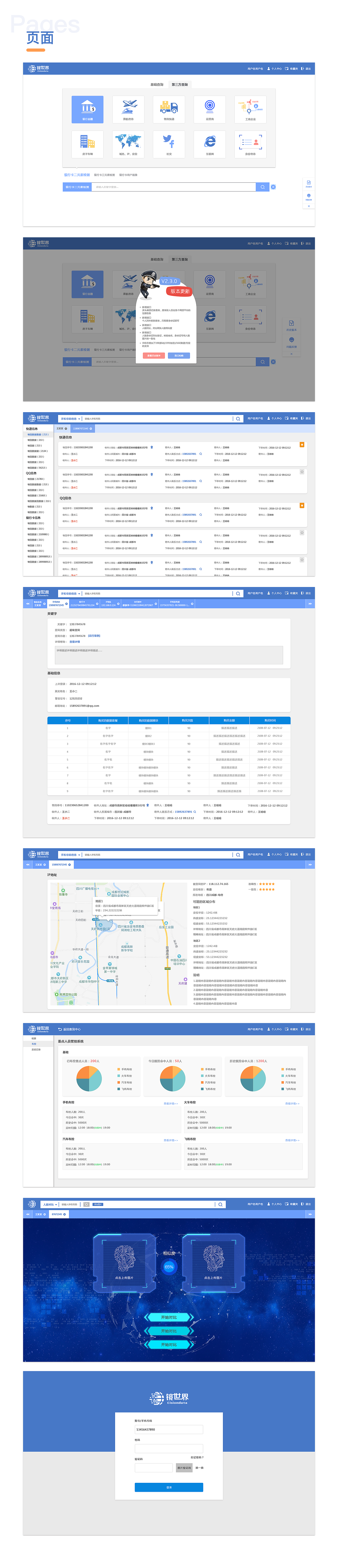The height and width of the screenshot is (1568, 338).
Task: Click 图片验证码 captcha image on login page
Action: 184,1468
